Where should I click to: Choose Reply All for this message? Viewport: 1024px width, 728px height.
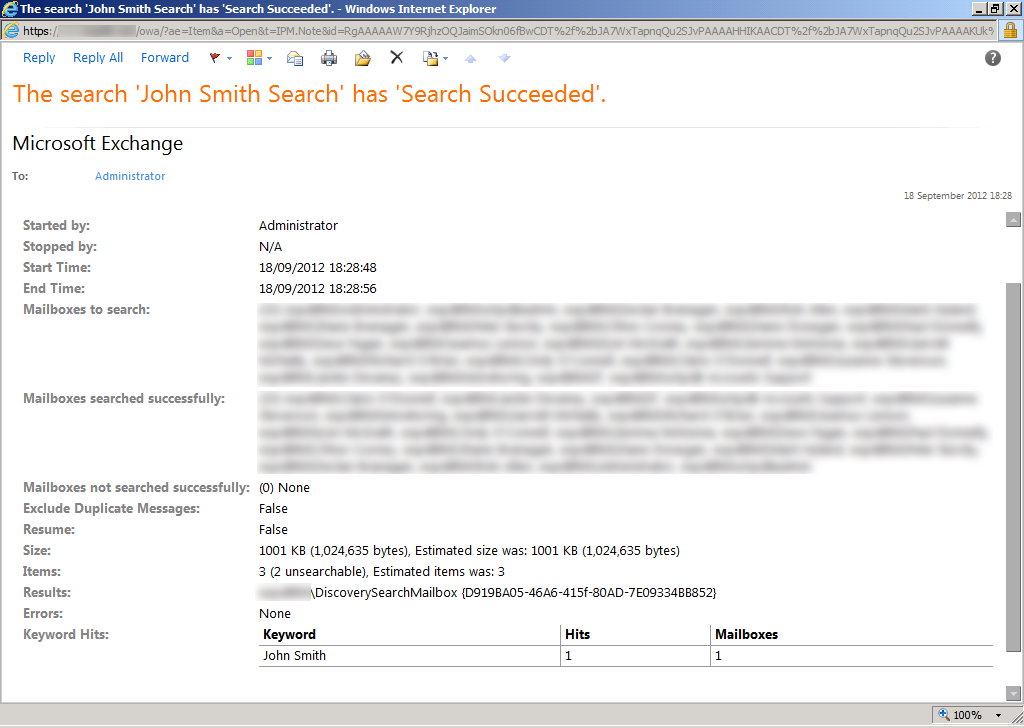click(x=98, y=57)
